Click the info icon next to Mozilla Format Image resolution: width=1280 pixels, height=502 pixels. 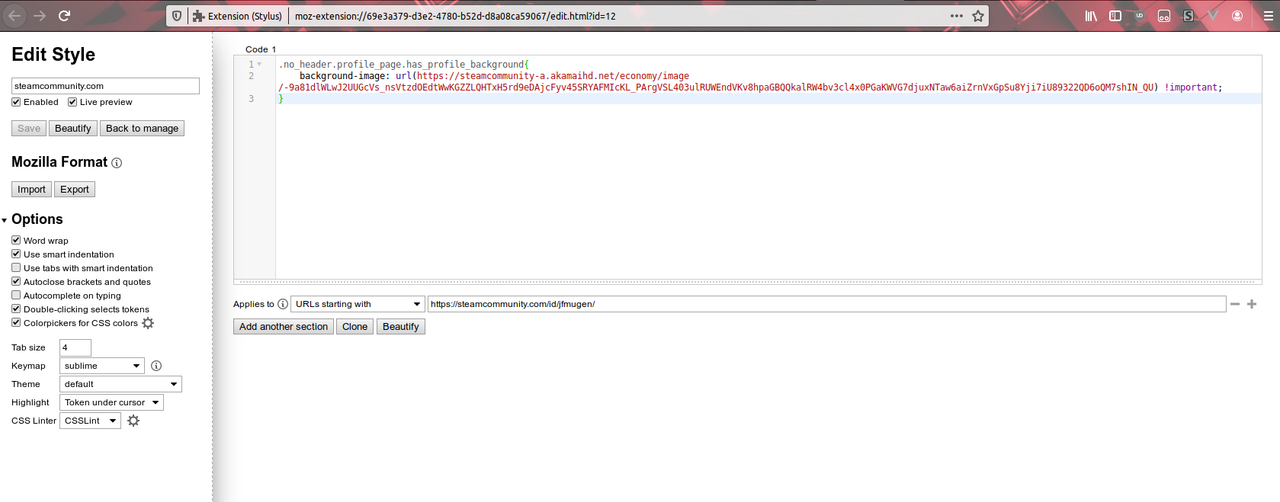[x=117, y=162]
